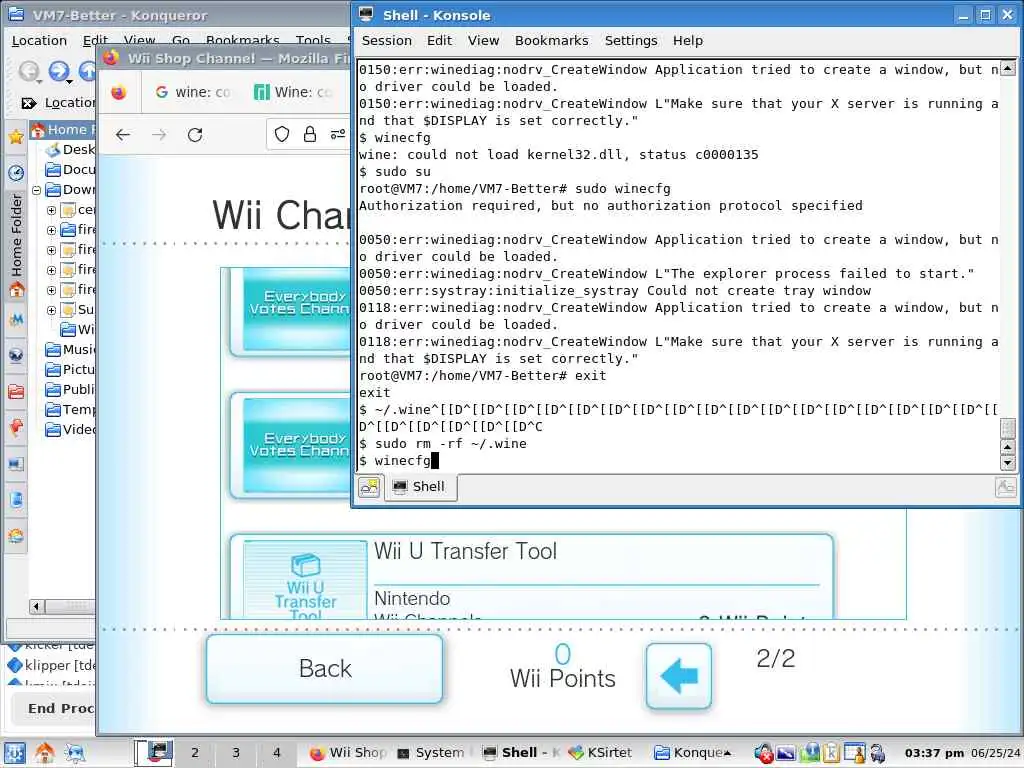Viewport: 1024px width, 768px height.
Task: Switch to virtual desktop 3
Action: pyautogui.click(x=236, y=752)
